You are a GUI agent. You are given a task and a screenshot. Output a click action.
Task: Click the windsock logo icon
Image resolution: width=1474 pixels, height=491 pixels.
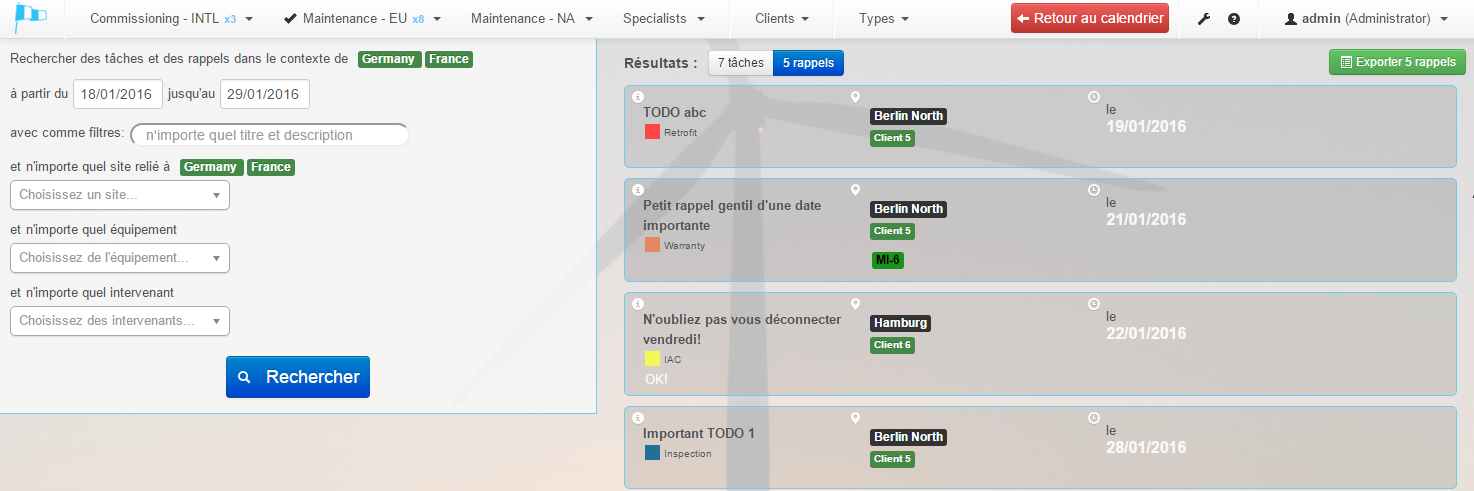(x=31, y=18)
